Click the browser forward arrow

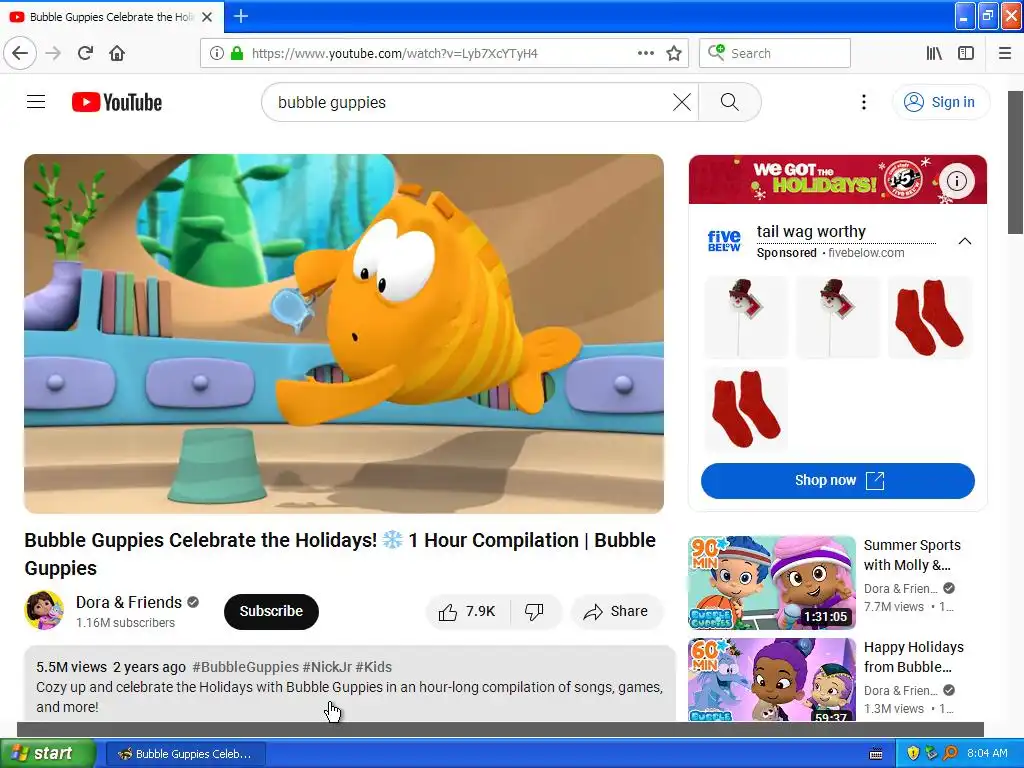[x=54, y=53]
